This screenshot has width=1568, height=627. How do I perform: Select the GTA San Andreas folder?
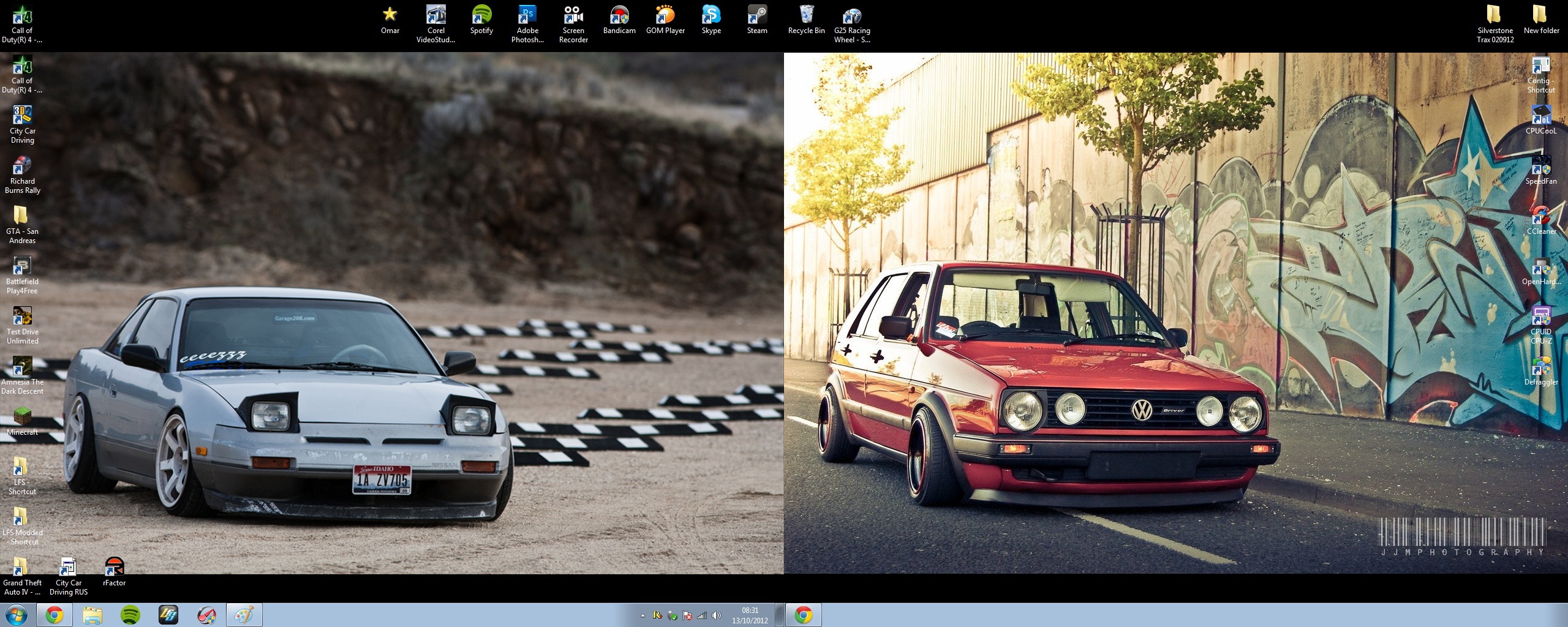point(22,225)
